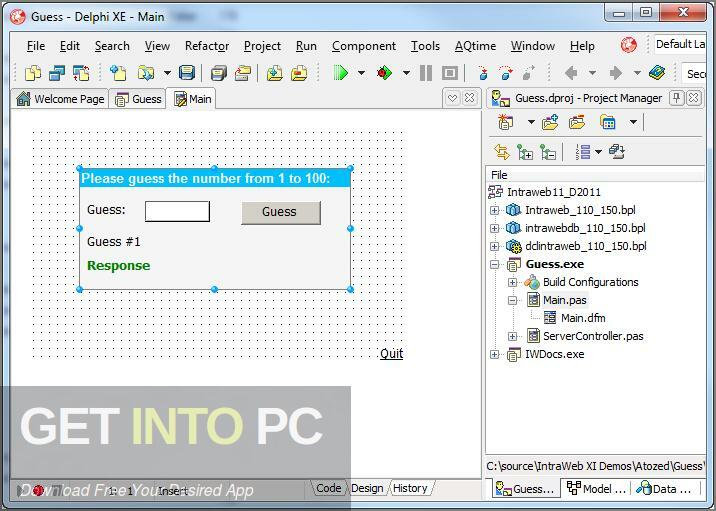Viewport: 716px width, 511px height.
Task: Expand Intraweb_110_150.bpl tree node
Action: [x=495, y=210]
